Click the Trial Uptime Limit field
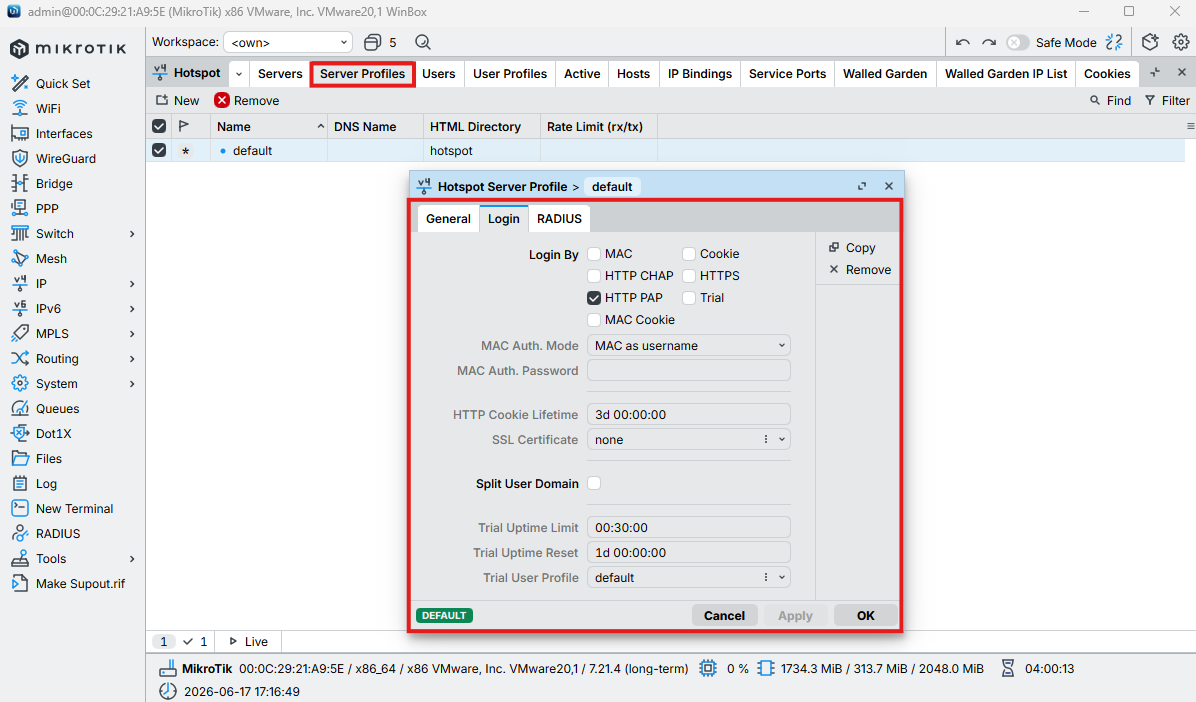 click(689, 527)
